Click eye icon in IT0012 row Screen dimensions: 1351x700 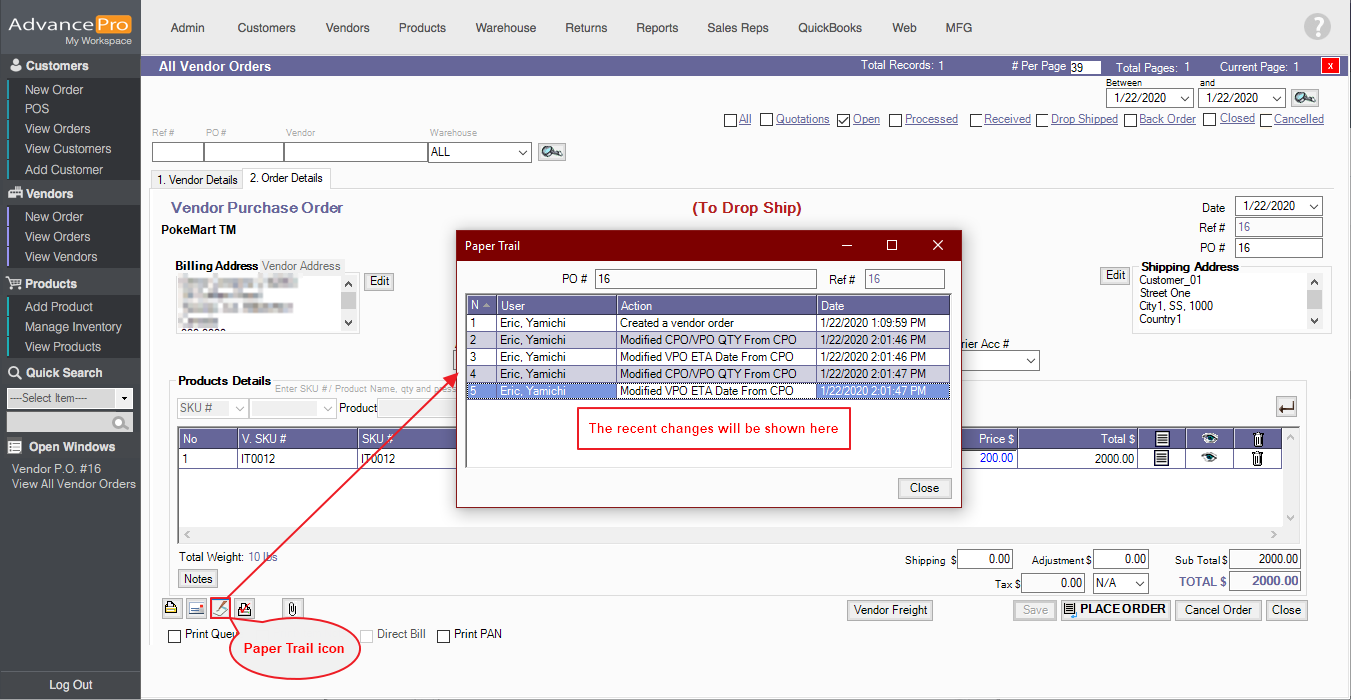click(x=1209, y=459)
